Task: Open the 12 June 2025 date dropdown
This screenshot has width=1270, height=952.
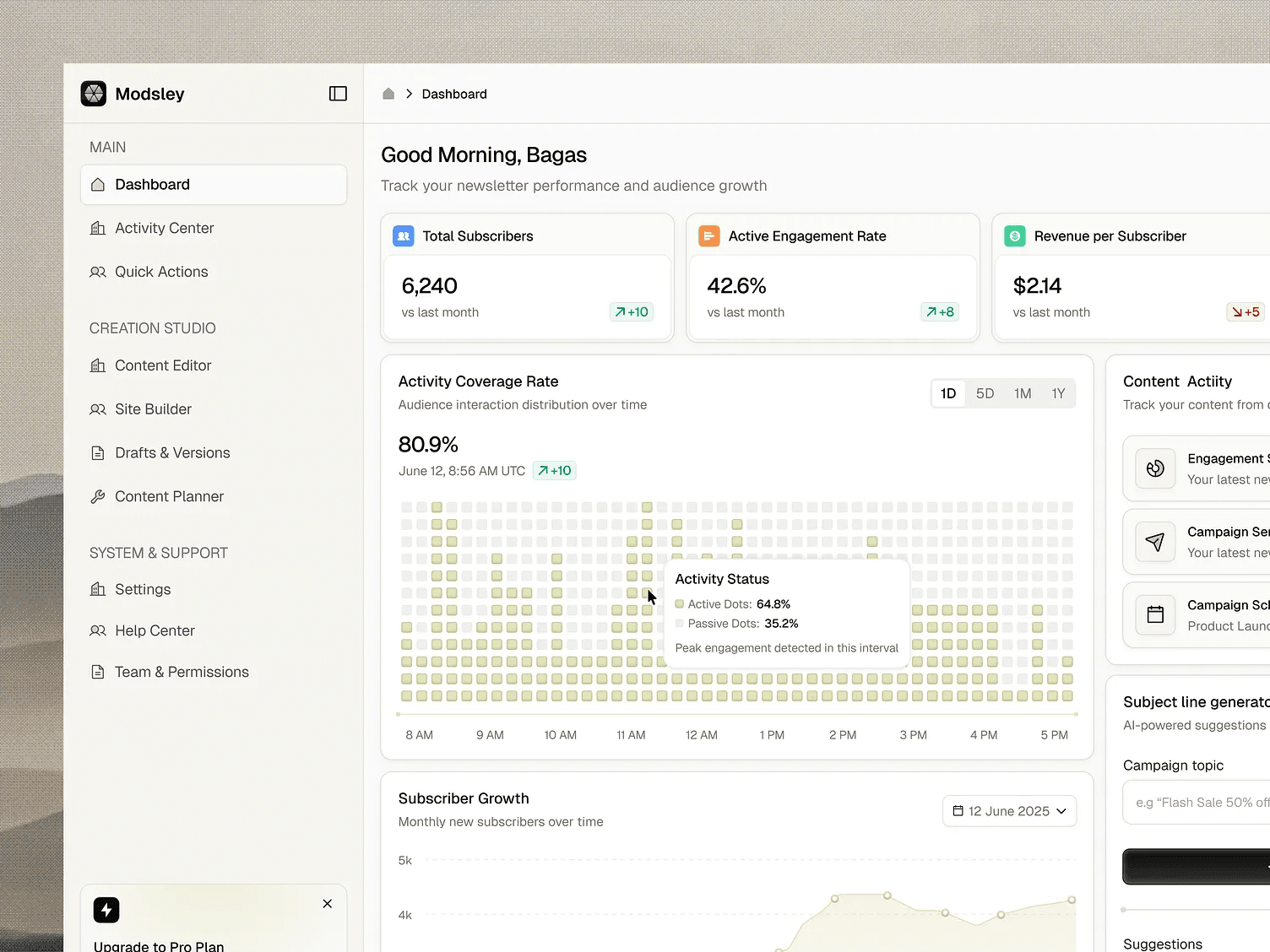Action: pos(1010,811)
